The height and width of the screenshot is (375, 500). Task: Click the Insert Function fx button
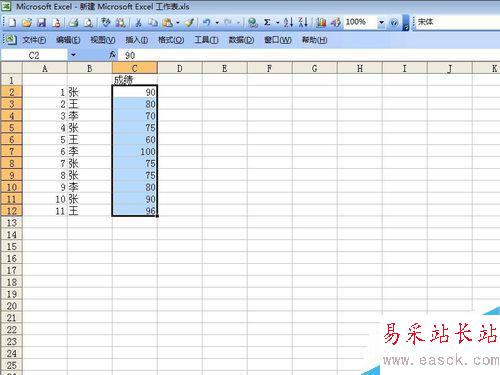(x=113, y=55)
